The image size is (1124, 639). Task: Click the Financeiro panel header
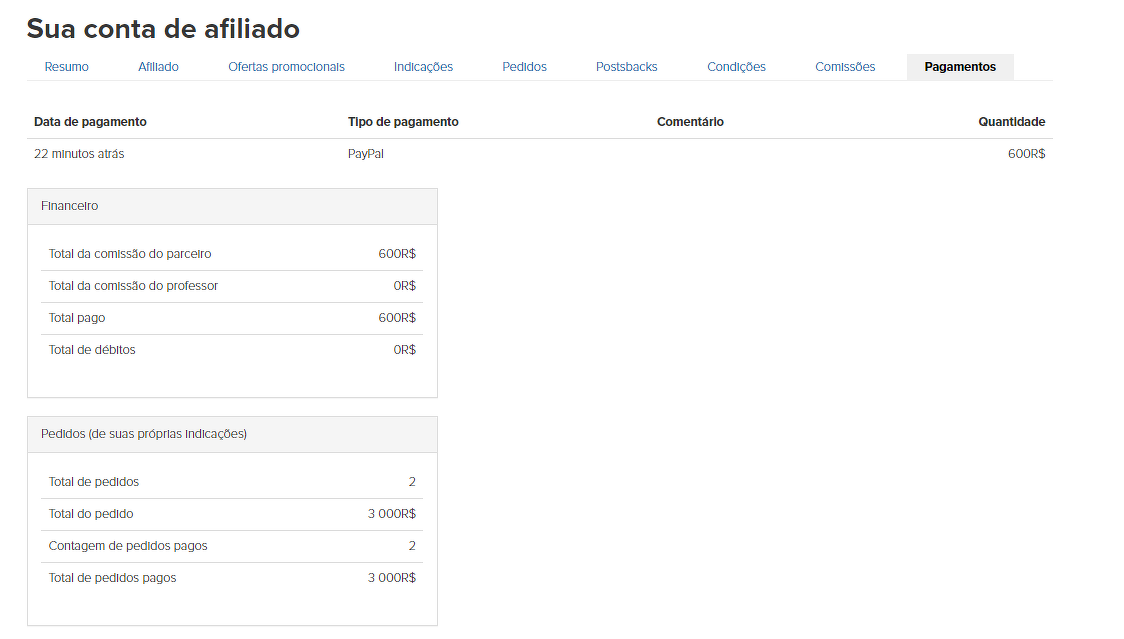tap(231, 206)
